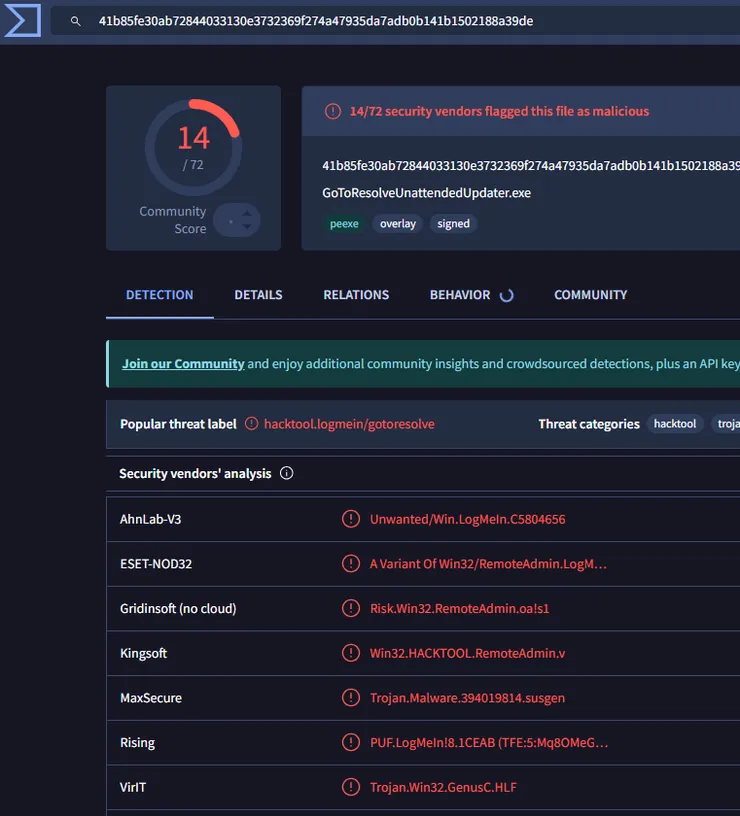740x816 pixels.
Task: Click the Gridinsoft detection alert icon
Action: click(351, 608)
